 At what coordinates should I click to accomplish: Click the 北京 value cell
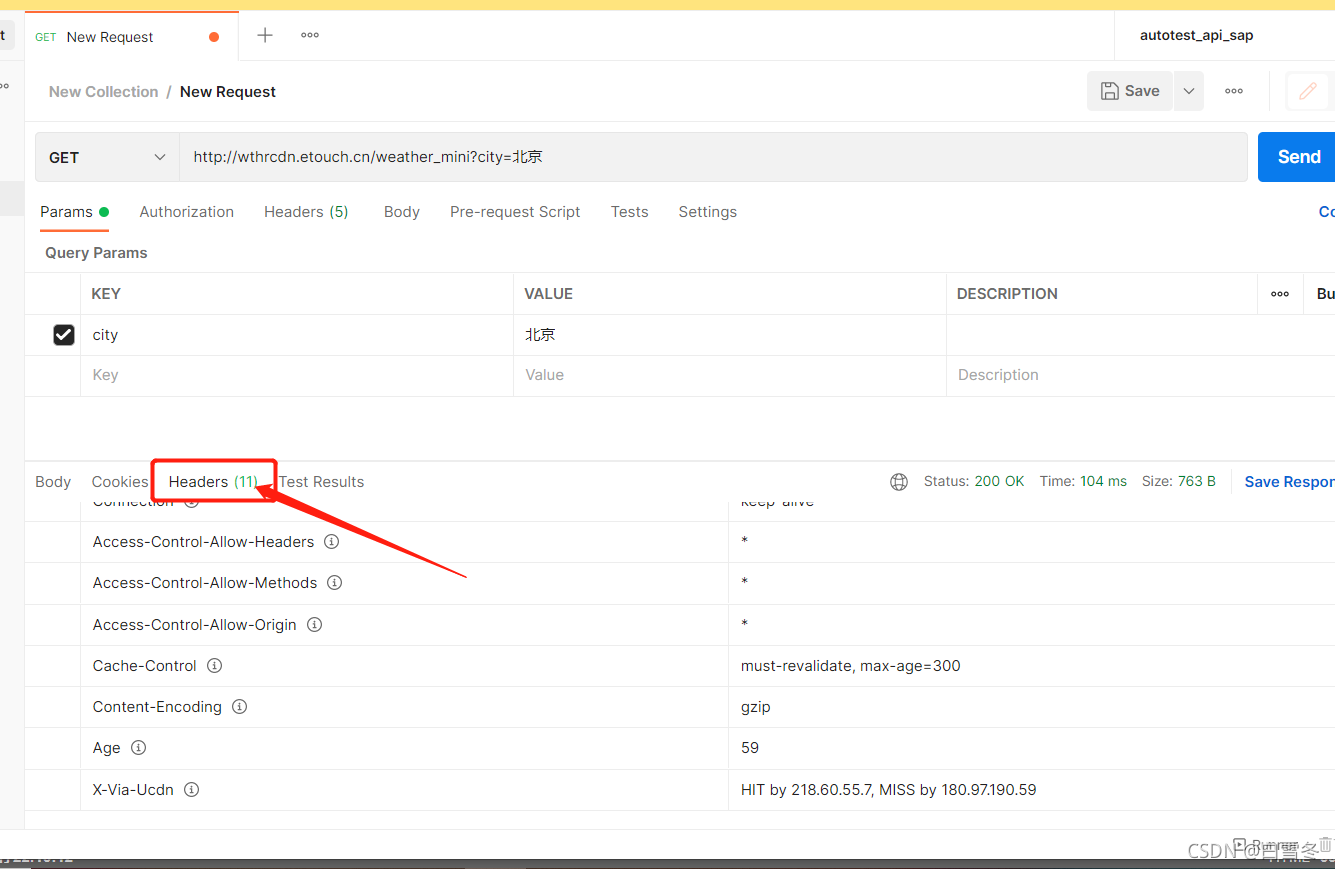coord(730,335)
